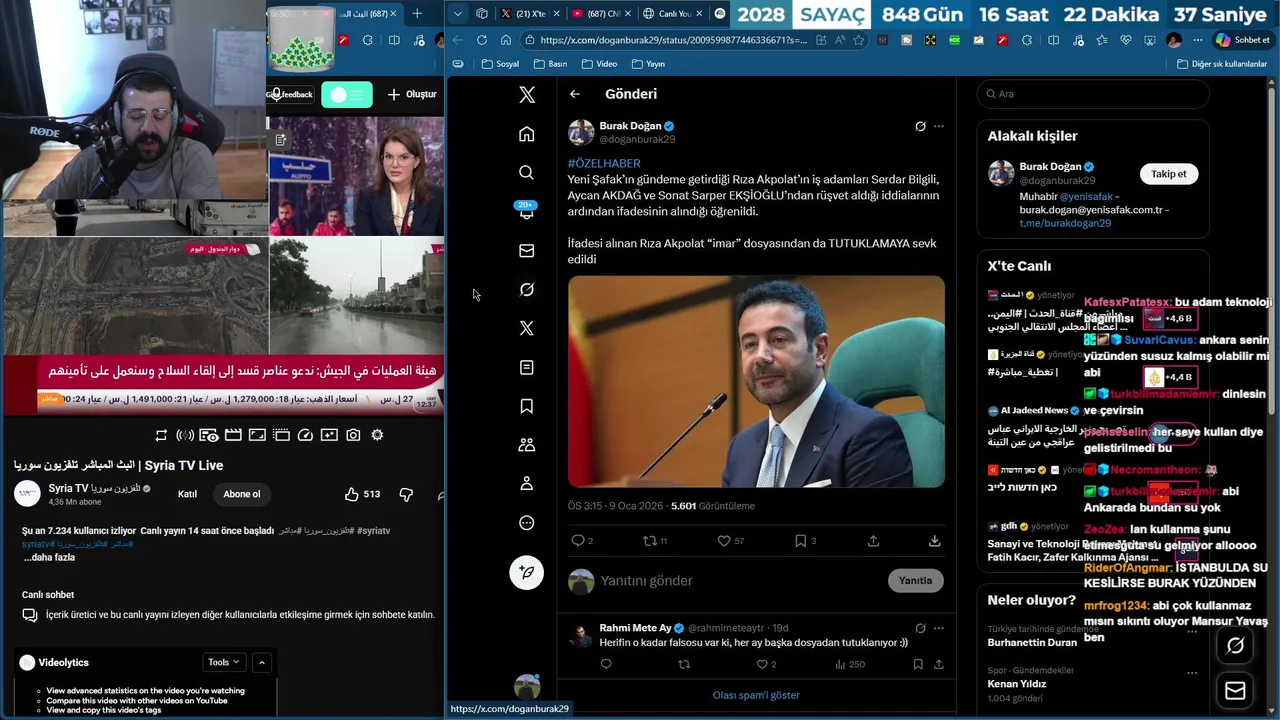Image resolution: width=1280 pixels, height=720 pixels.
Task: Open the #ÖZELHABER hashtag link
Action: click(604, 163)
